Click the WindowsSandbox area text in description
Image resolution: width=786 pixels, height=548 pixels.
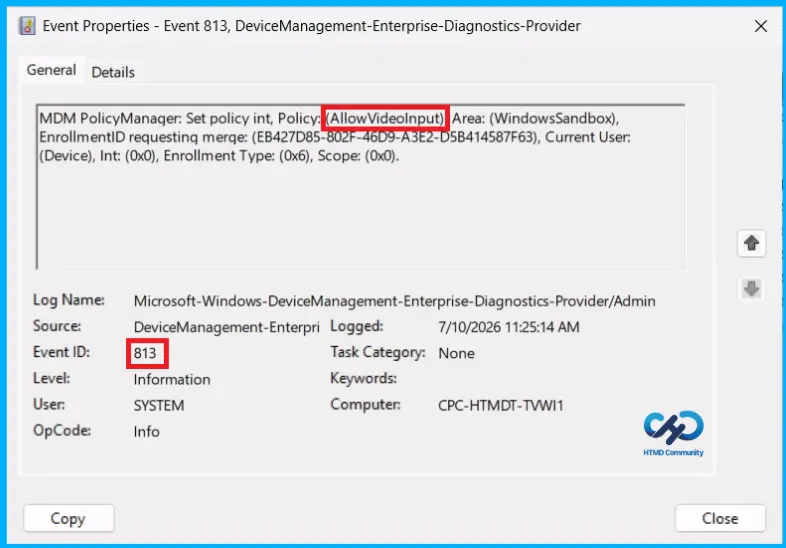click(553, 118)
